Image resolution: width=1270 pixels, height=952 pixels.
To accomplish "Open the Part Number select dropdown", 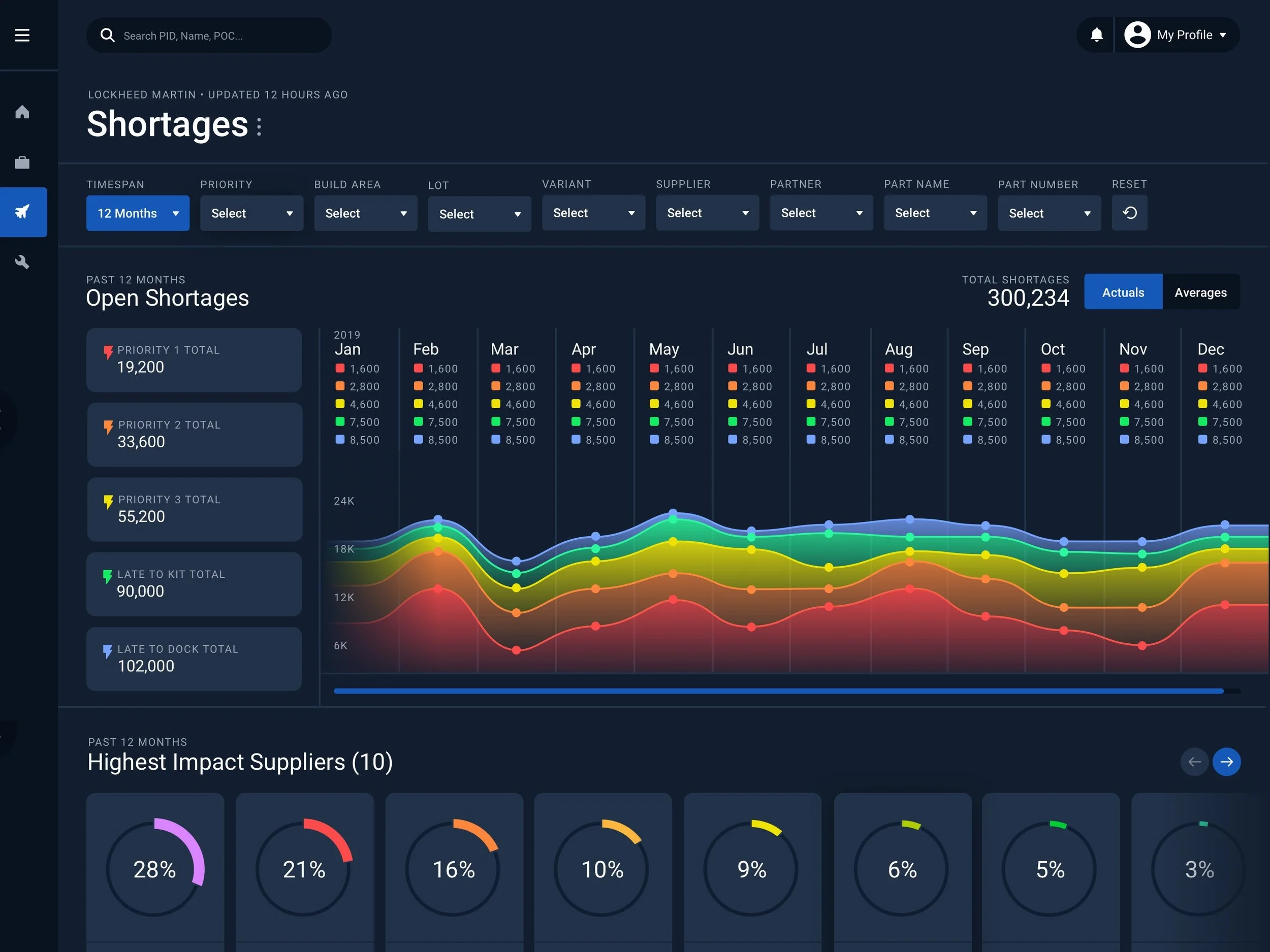I will point(1049,213).
